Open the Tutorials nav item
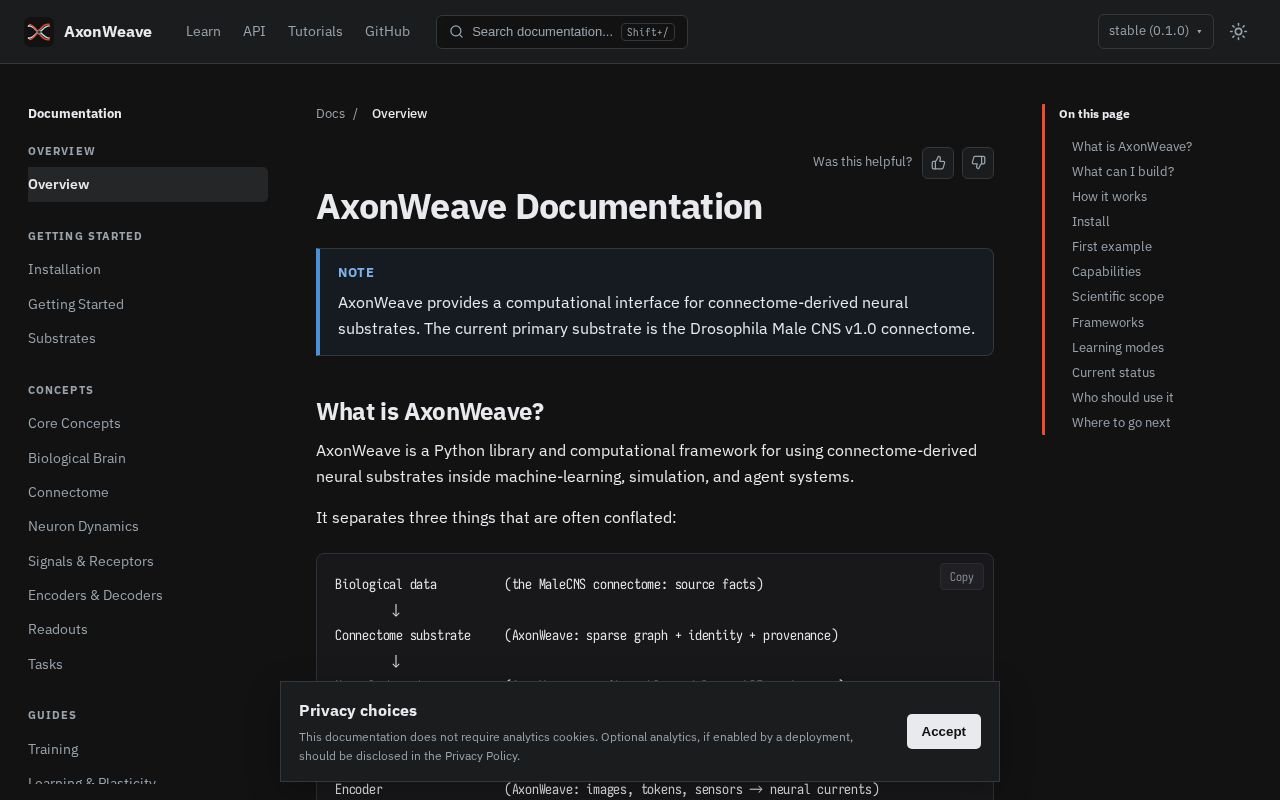1280x800 pixels. coord(315,31)
